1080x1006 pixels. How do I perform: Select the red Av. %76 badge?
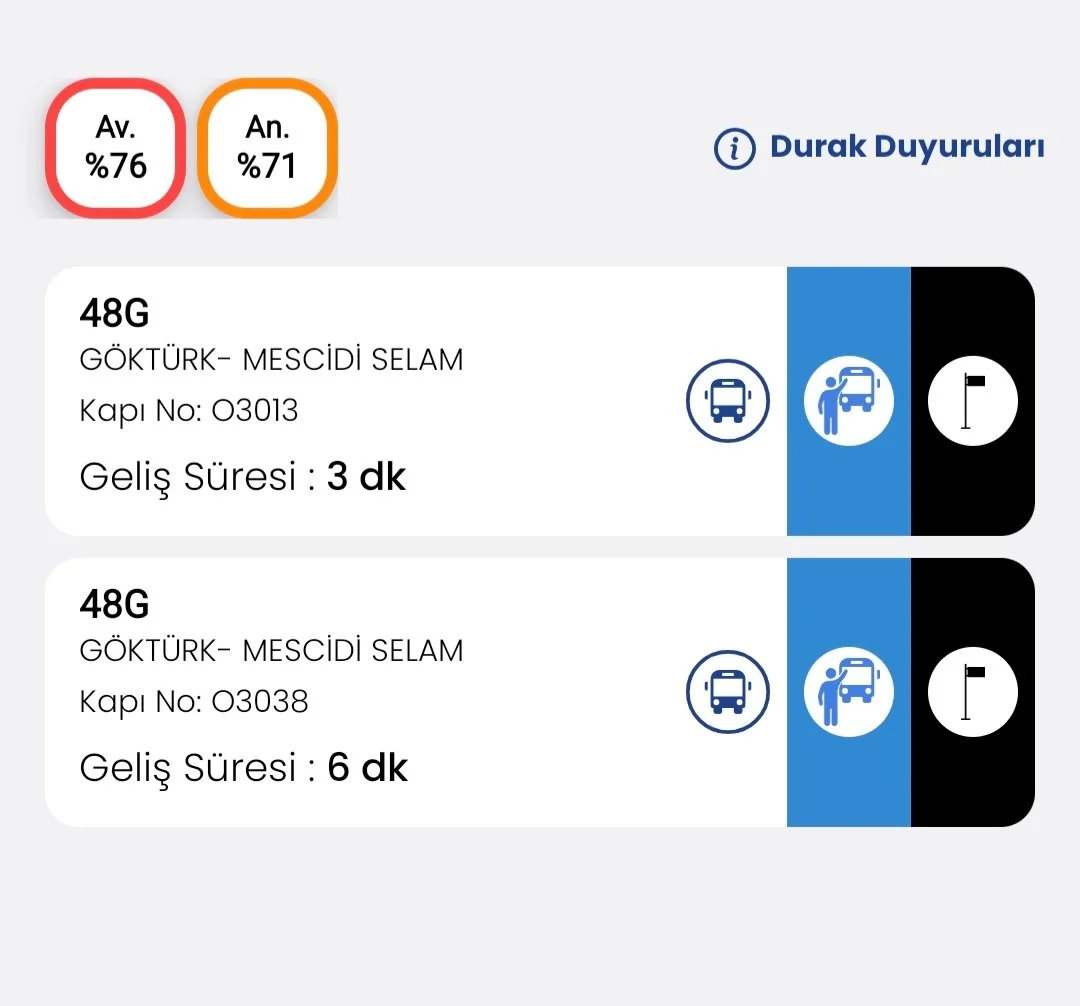click(x=116, y=148)
